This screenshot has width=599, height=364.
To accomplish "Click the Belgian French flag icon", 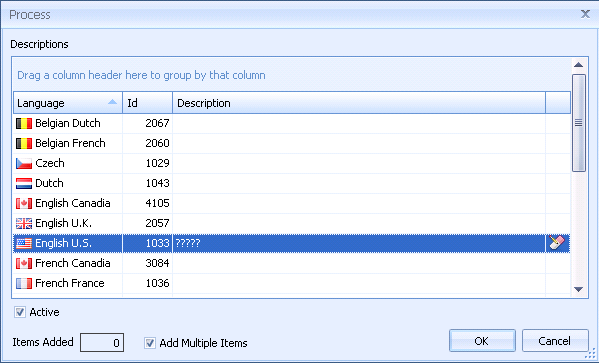I will coord(24,143).
